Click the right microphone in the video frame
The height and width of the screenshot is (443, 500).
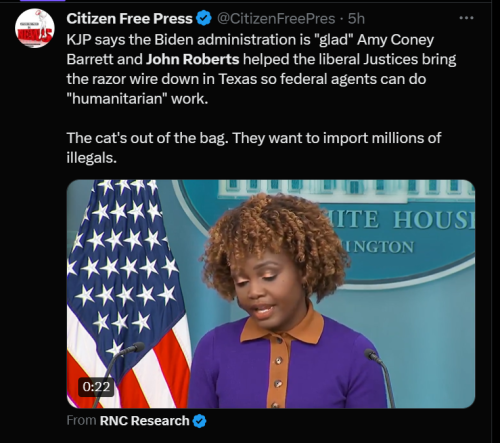(x=380, y=377)
